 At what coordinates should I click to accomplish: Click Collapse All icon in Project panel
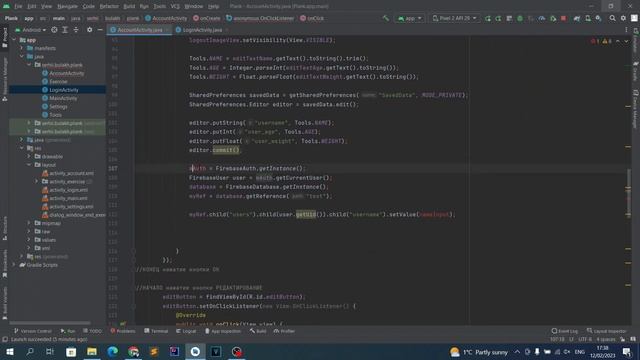[x=76, y=30]
